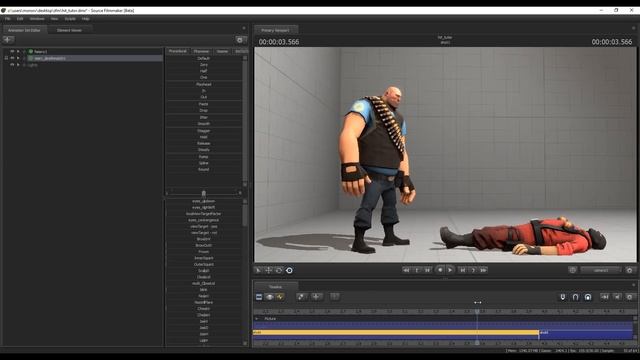
Task: Jump to first frame playback button
Action: tap(406, 270)
